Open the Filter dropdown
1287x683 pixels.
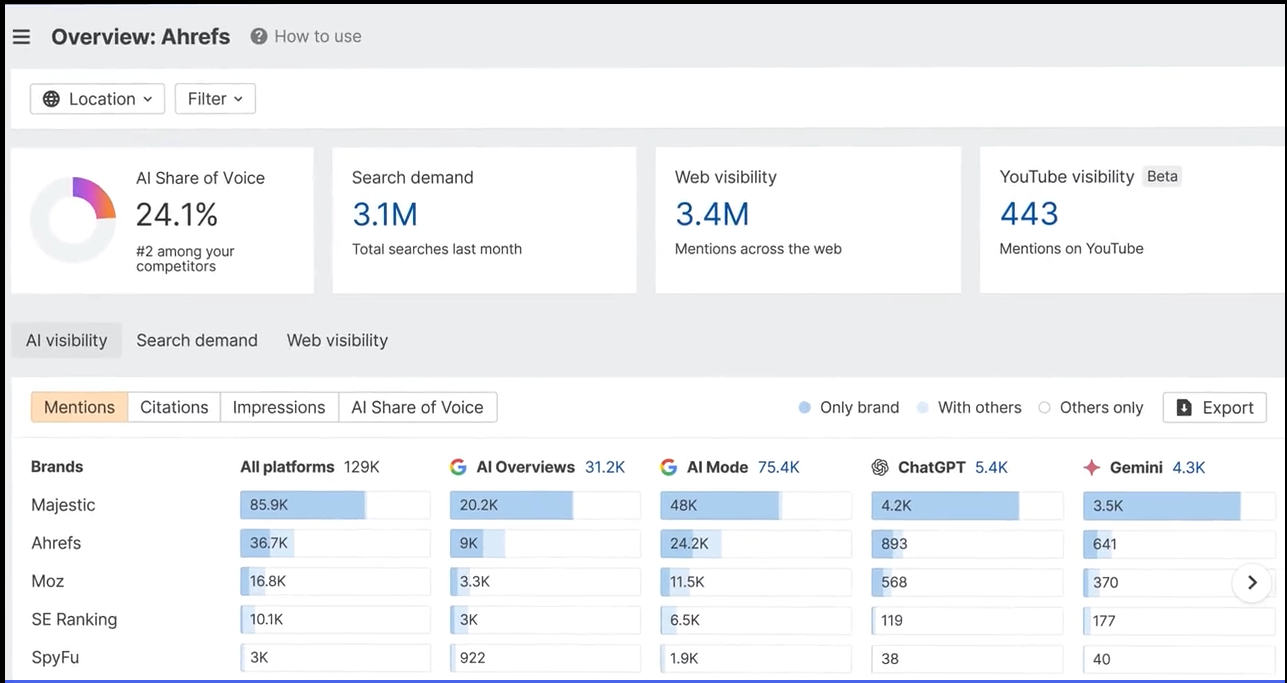point(215,99)
